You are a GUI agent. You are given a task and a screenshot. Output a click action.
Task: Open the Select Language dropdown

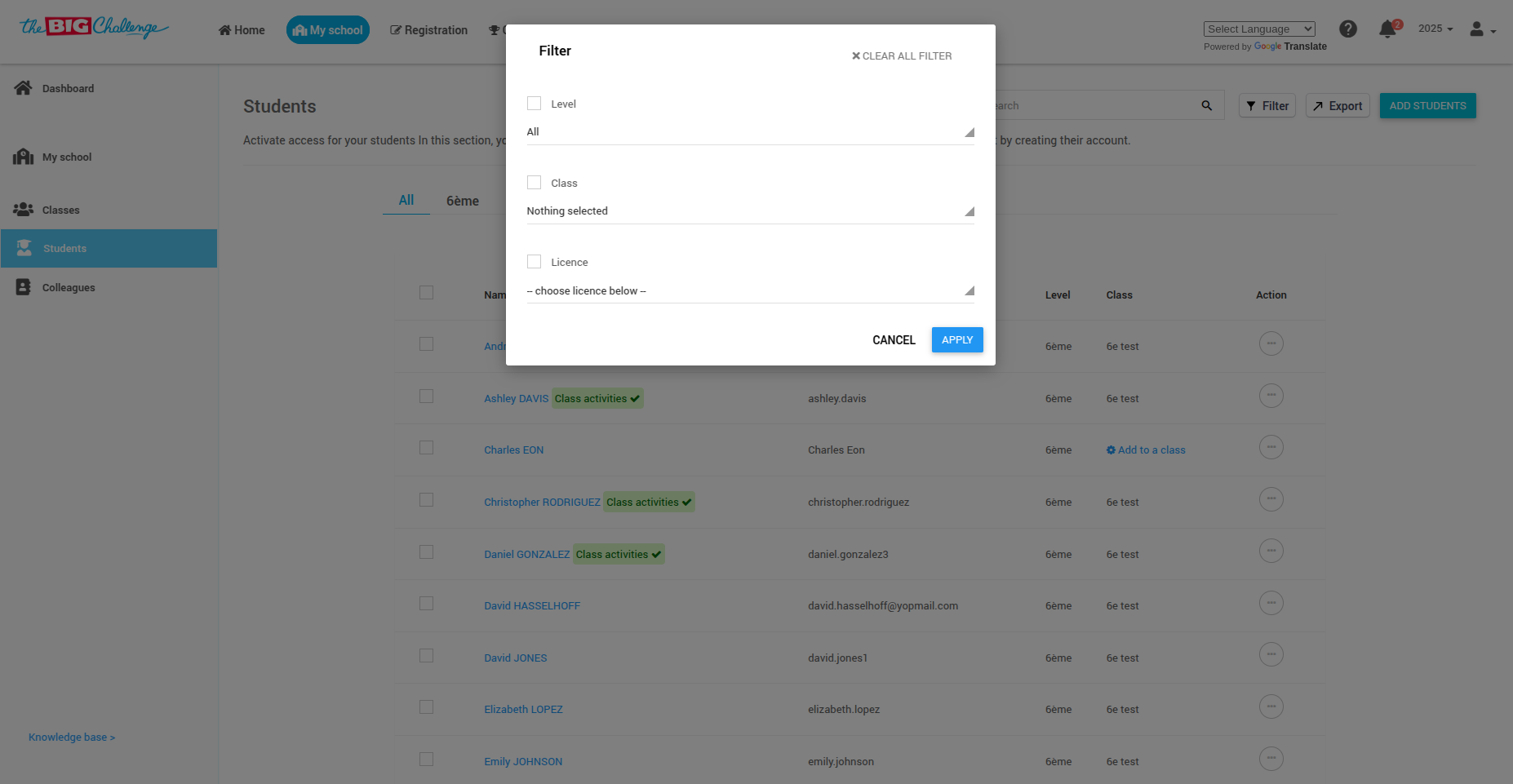pos(1259,29)
